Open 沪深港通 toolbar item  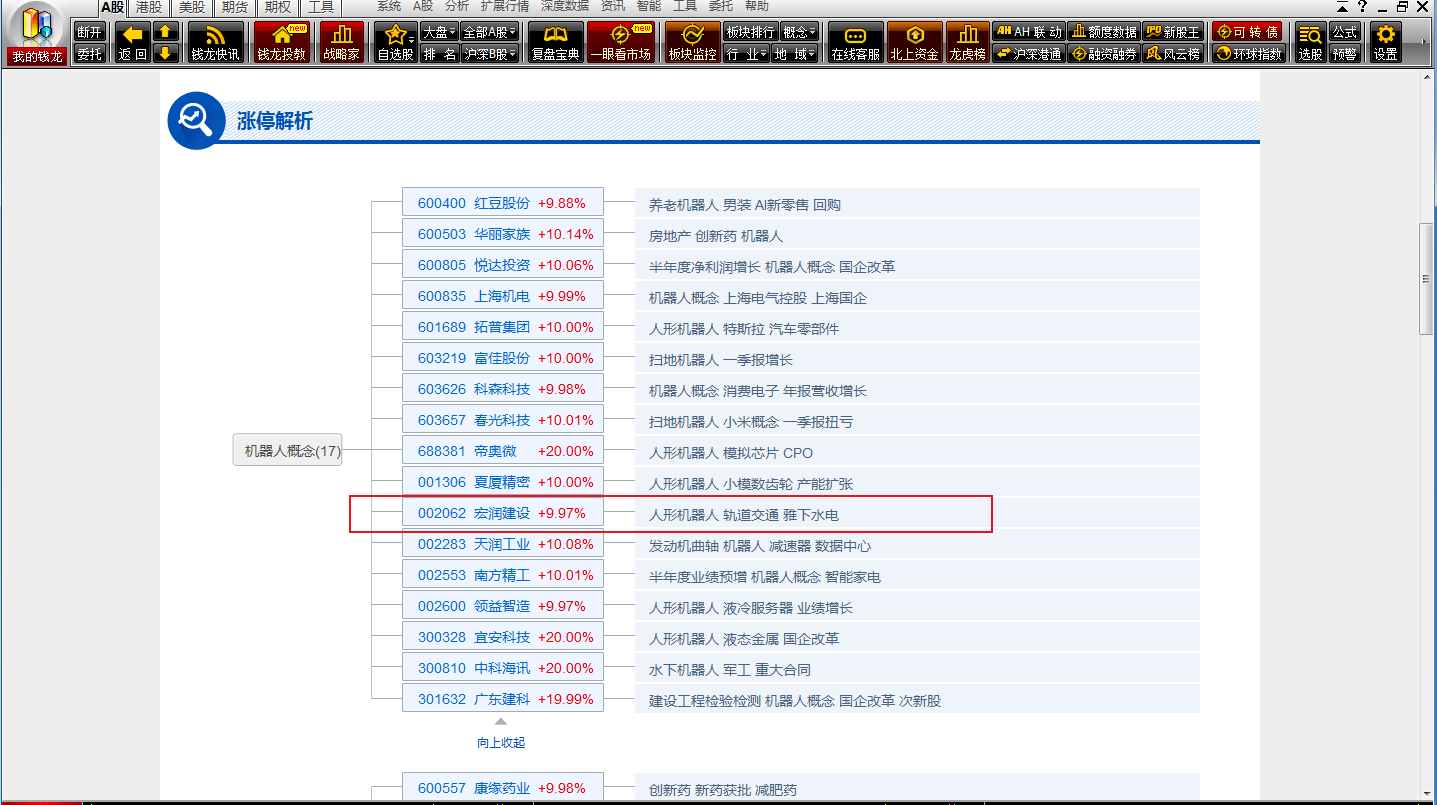click(x=1028, y=53)
